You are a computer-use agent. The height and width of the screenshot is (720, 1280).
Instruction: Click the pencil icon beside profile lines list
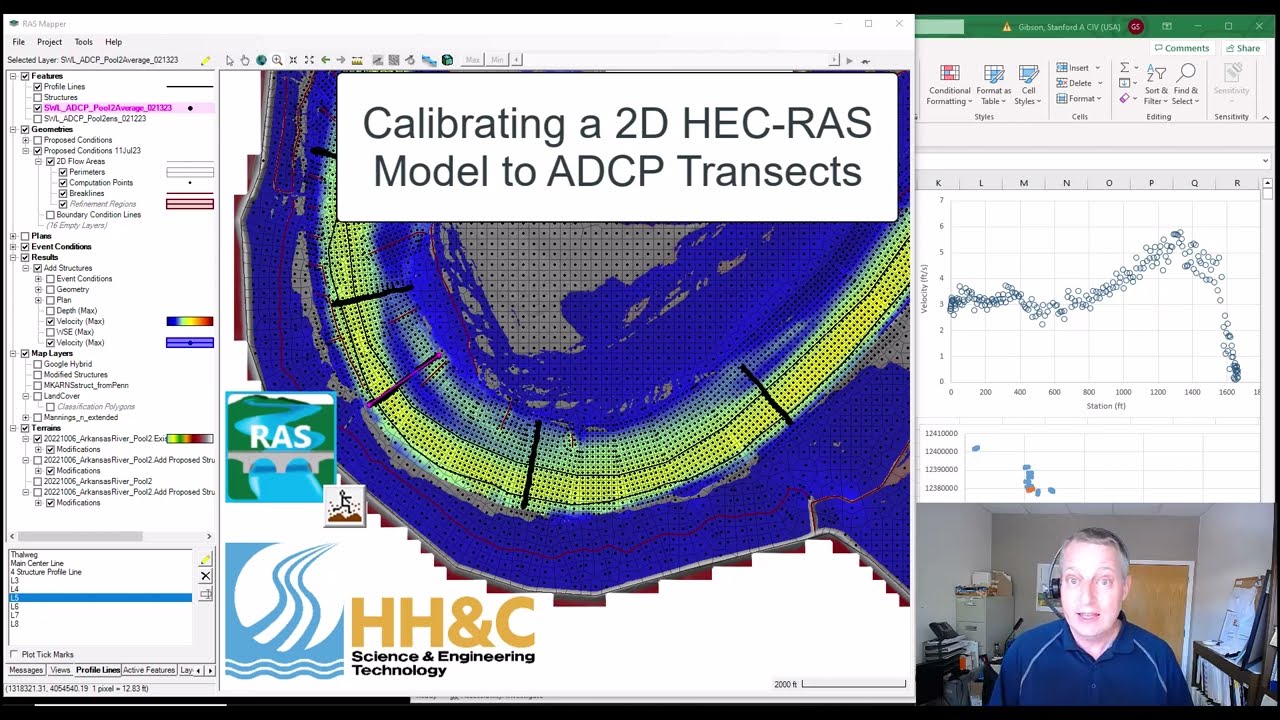click(205, 559)
